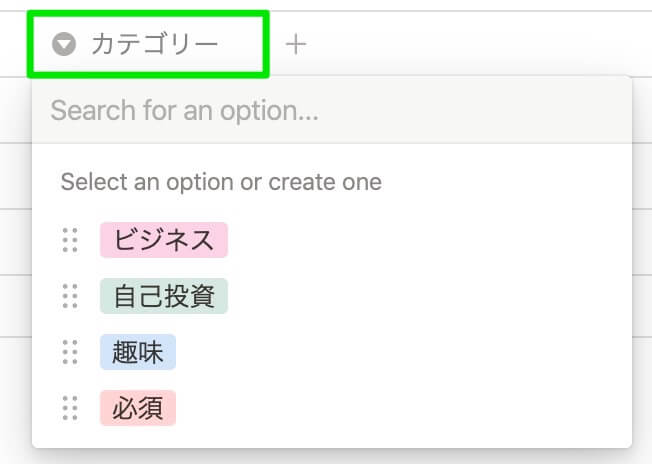The image size is (652, 464).
Task: Click the select-type icon beside カテゴリー
Action: click(64, 44)
